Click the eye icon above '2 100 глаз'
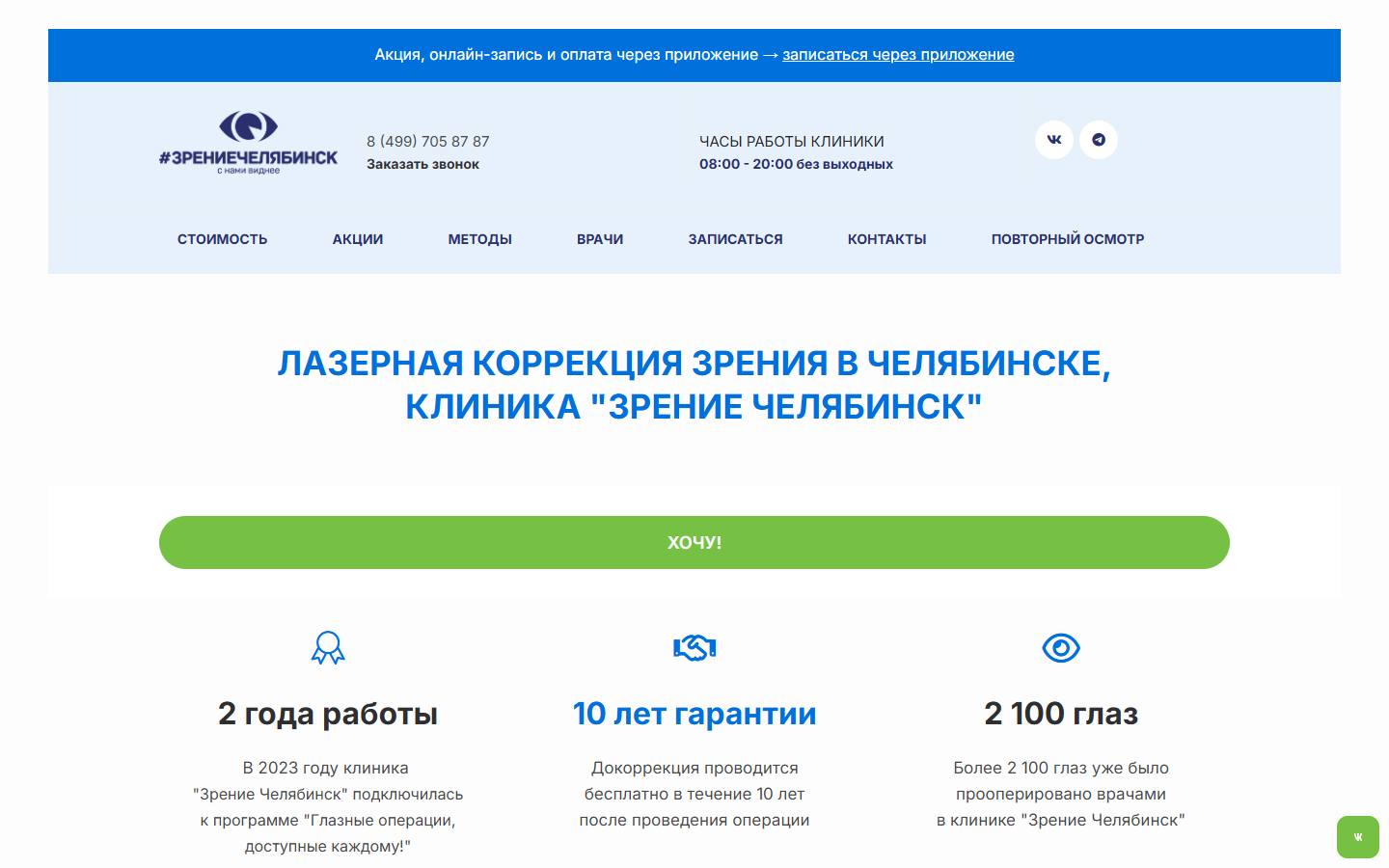 [1061, 648]
